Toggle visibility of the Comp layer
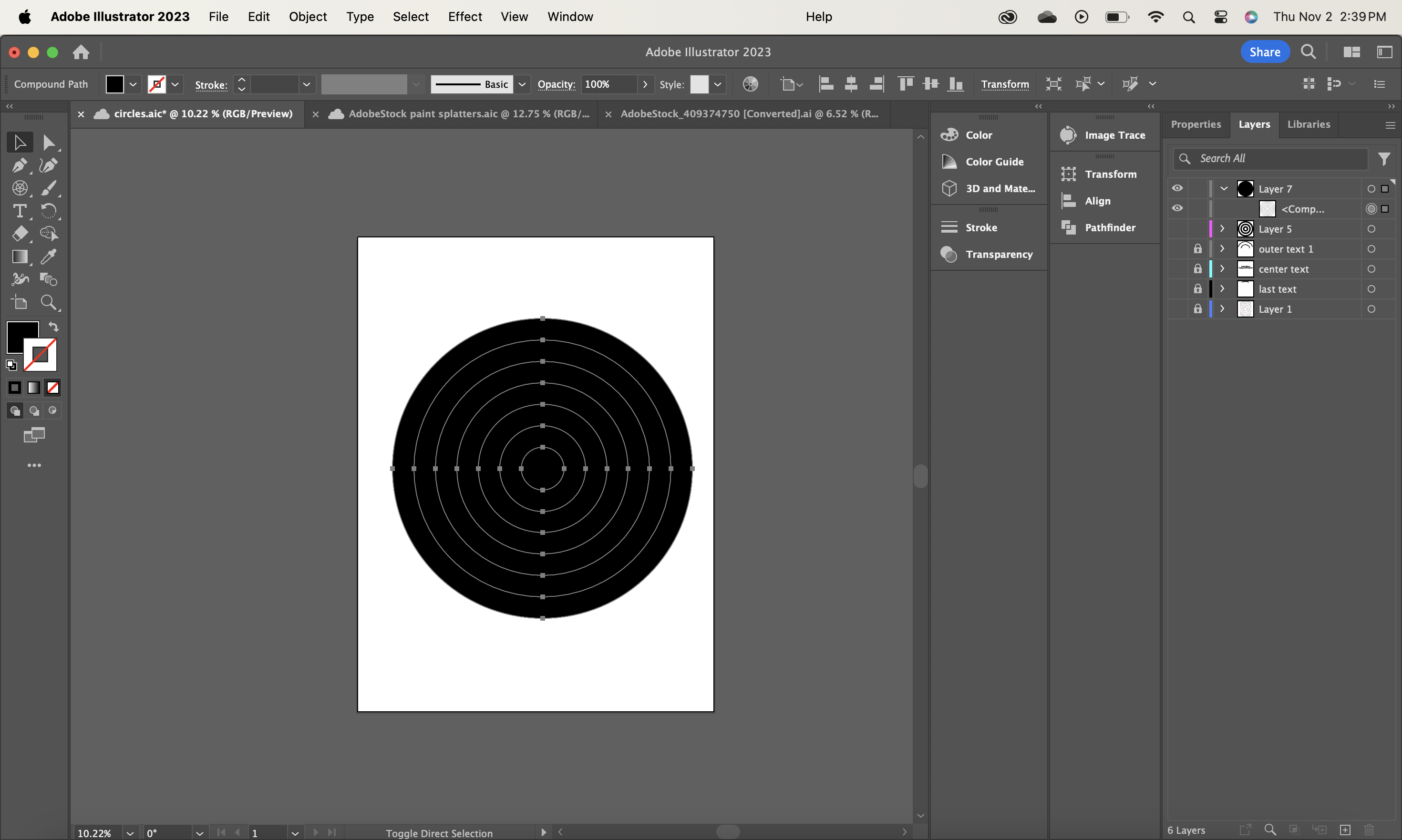The image size is (1402, 840). coord(1176,208)
